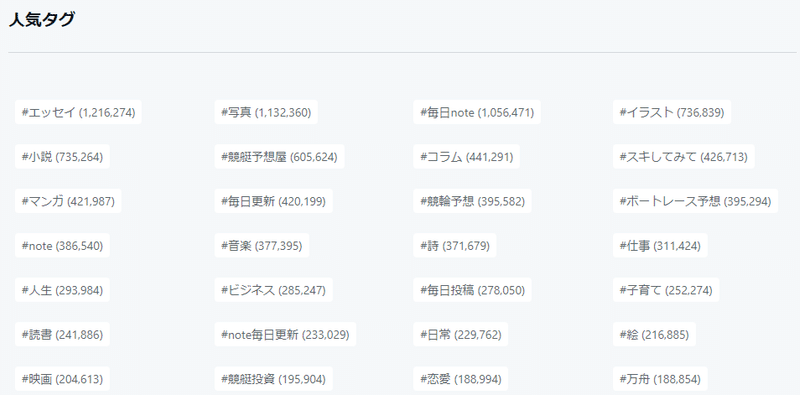The image size is (800, 395).
Task: Open the #note tag with 386,540
Action: pos(62,245)
